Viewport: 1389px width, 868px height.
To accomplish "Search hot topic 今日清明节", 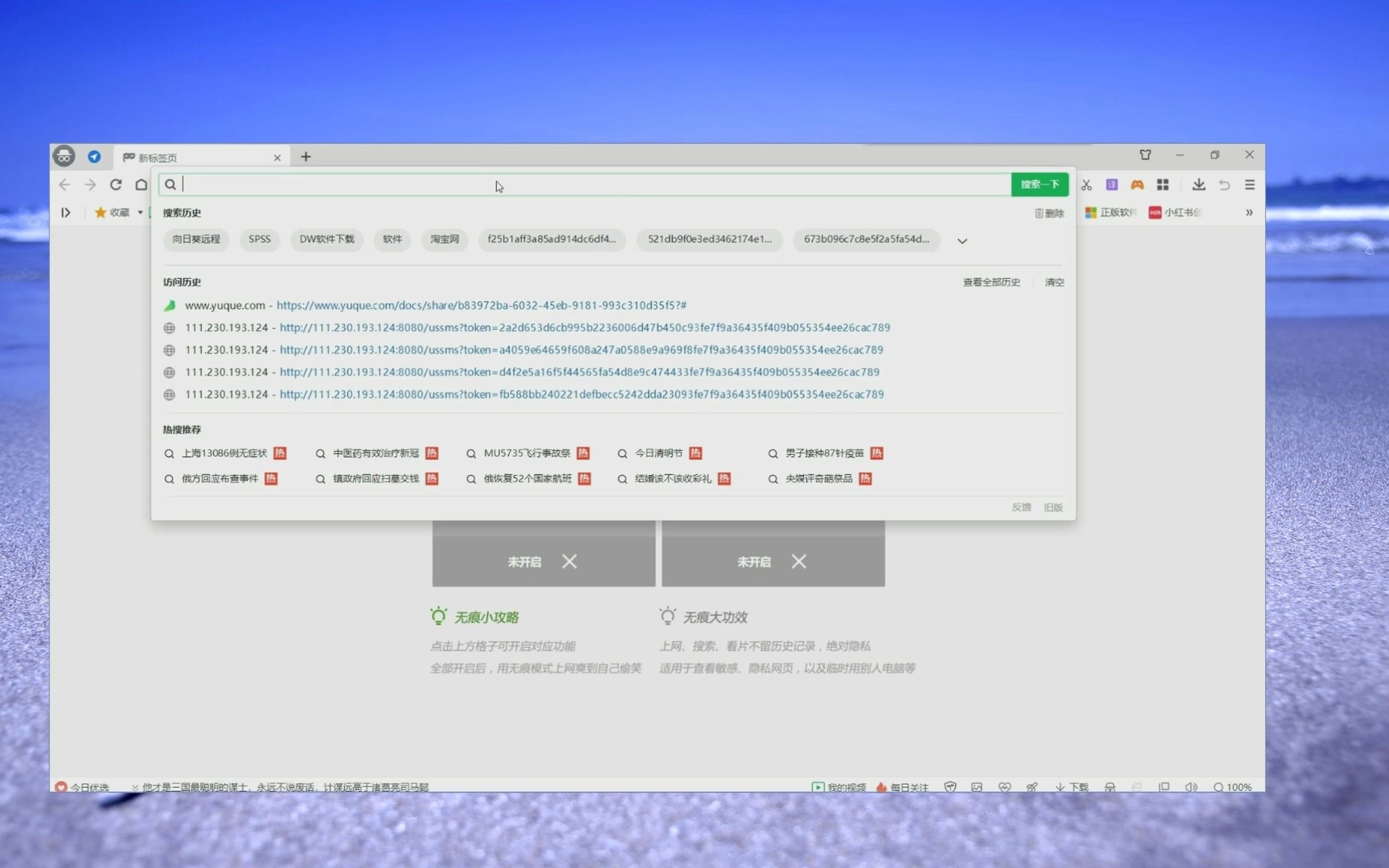I will [660, 453].
